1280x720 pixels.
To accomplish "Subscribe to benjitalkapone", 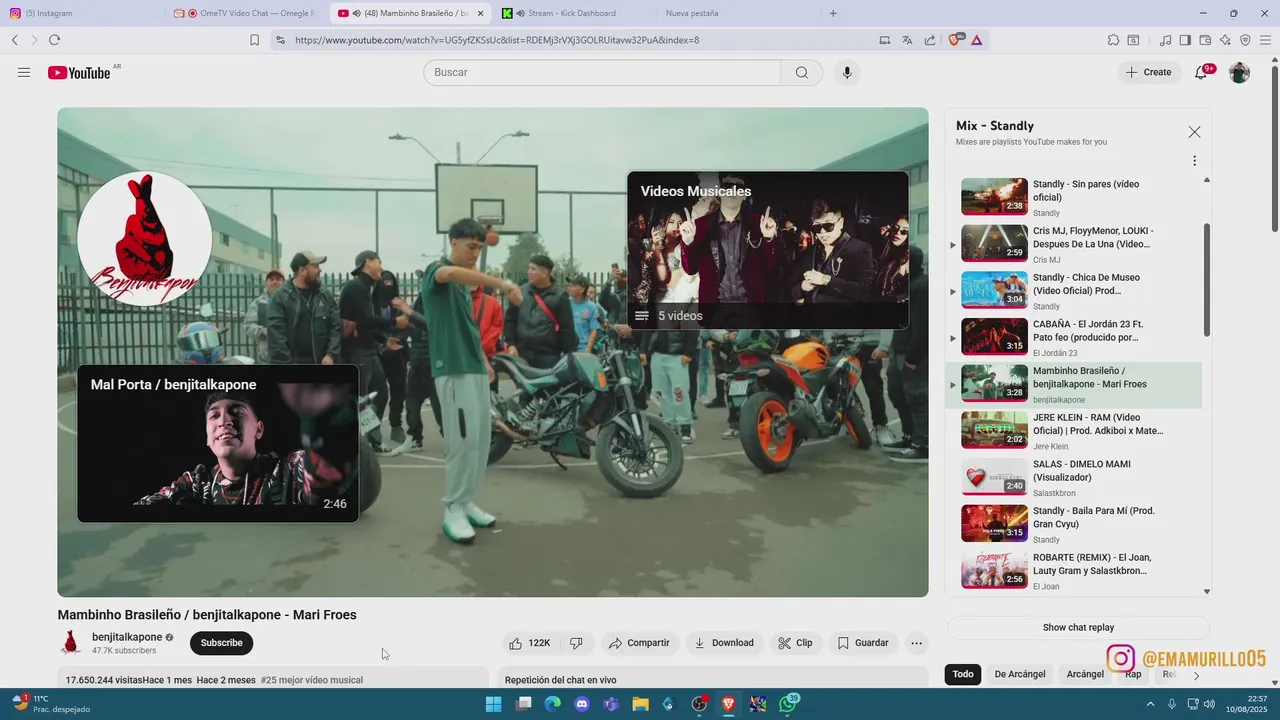I will [221, 643].
